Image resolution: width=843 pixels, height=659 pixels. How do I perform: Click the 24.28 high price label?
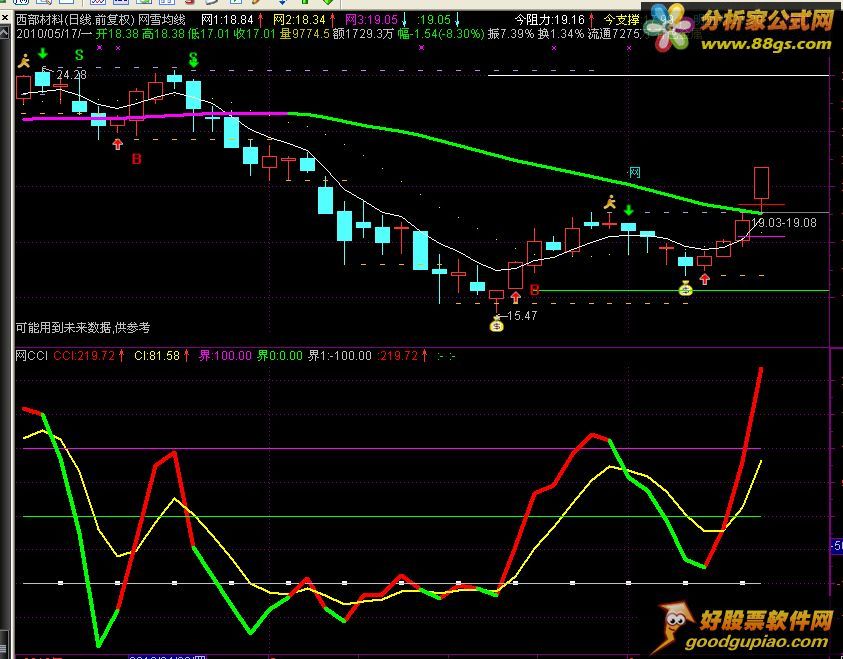click(71, 74)
